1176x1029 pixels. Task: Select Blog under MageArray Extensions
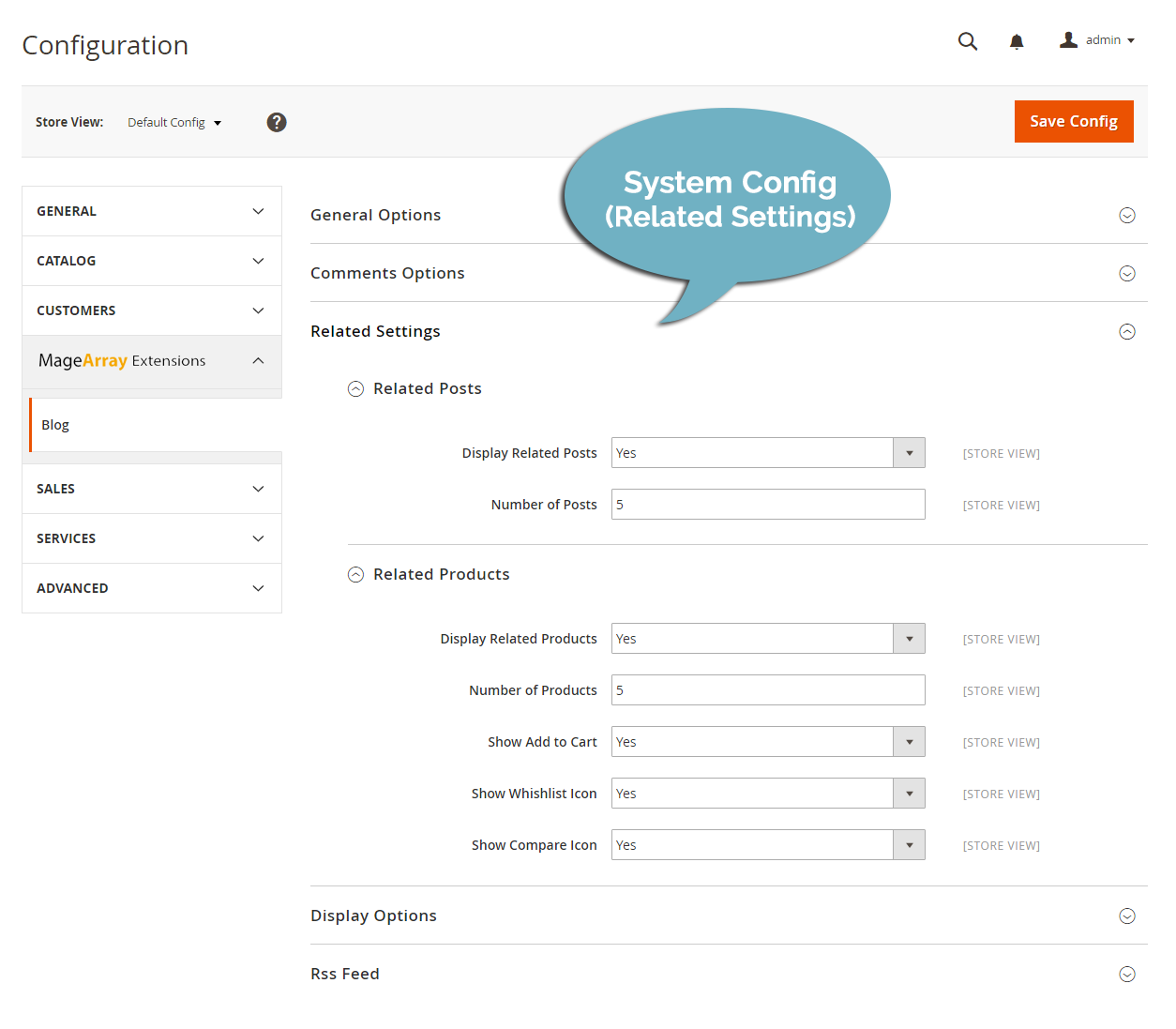click(55, 424)
